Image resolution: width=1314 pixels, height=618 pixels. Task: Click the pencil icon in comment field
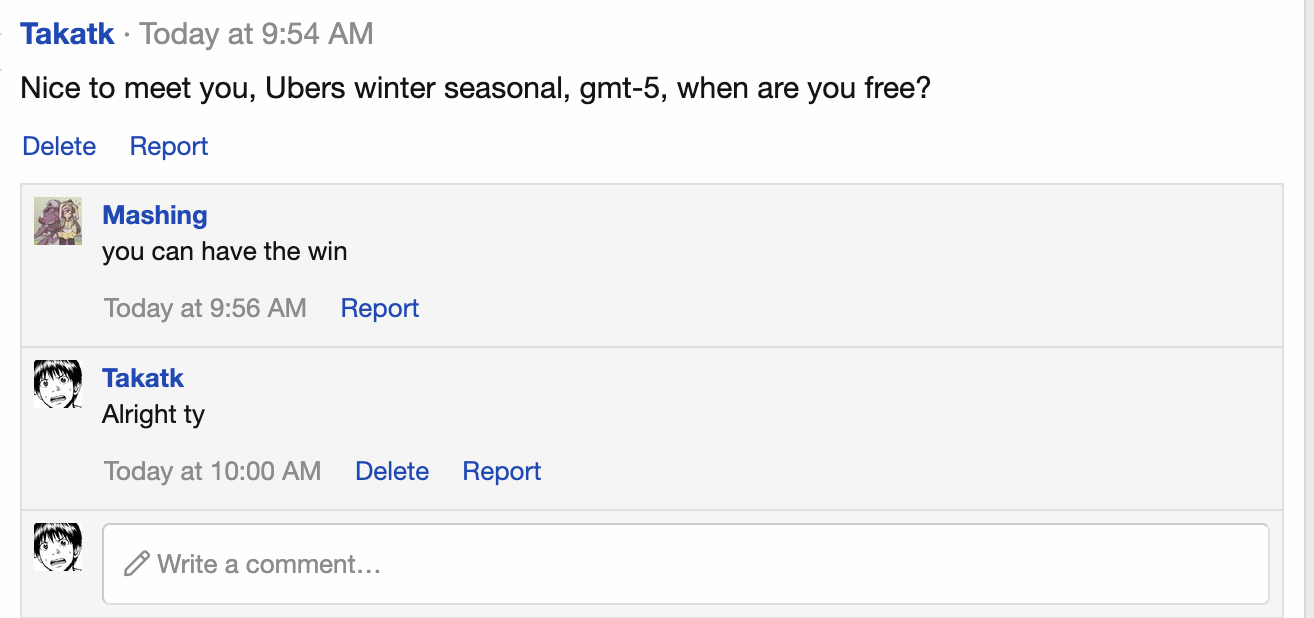tap(137, 564)
